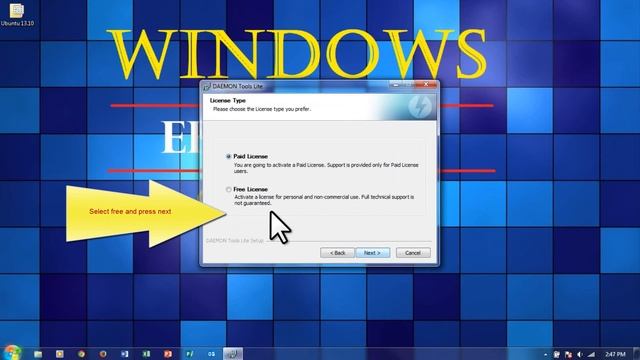The height and width of the screenshot is (360, 640).
Task: Show hidden system tray icons
Action: point(546,355)
